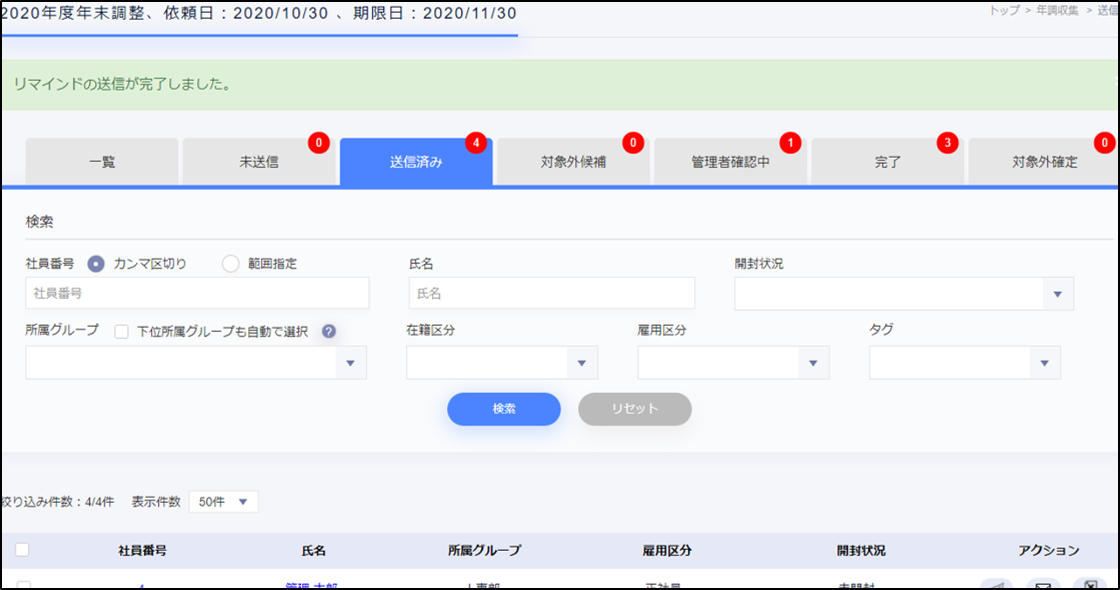This screenshot has height=590, width=1120.
Task: Go to the 完了 tab
Action: click(x=887, y=162)
